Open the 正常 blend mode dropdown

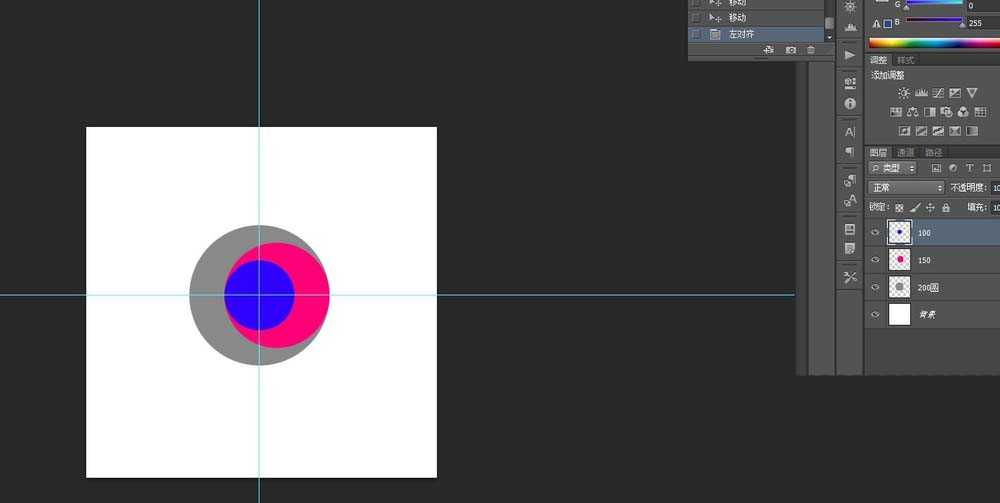(x=906, y=188)
